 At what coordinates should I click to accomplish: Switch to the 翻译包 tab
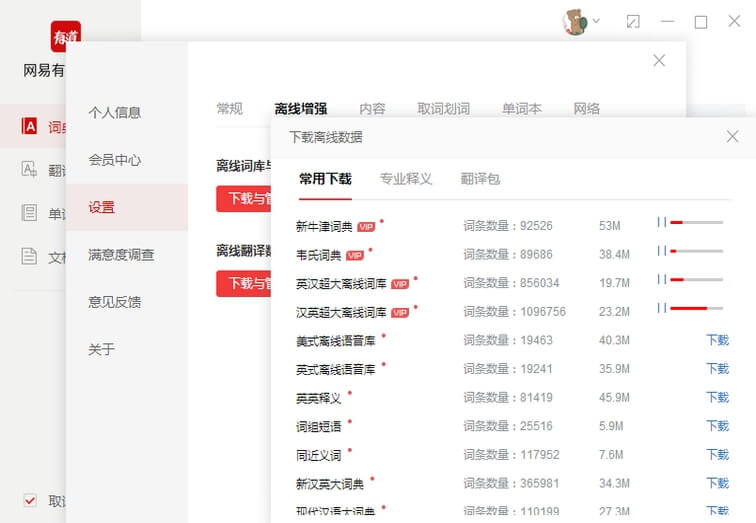(x=480, y=179)
